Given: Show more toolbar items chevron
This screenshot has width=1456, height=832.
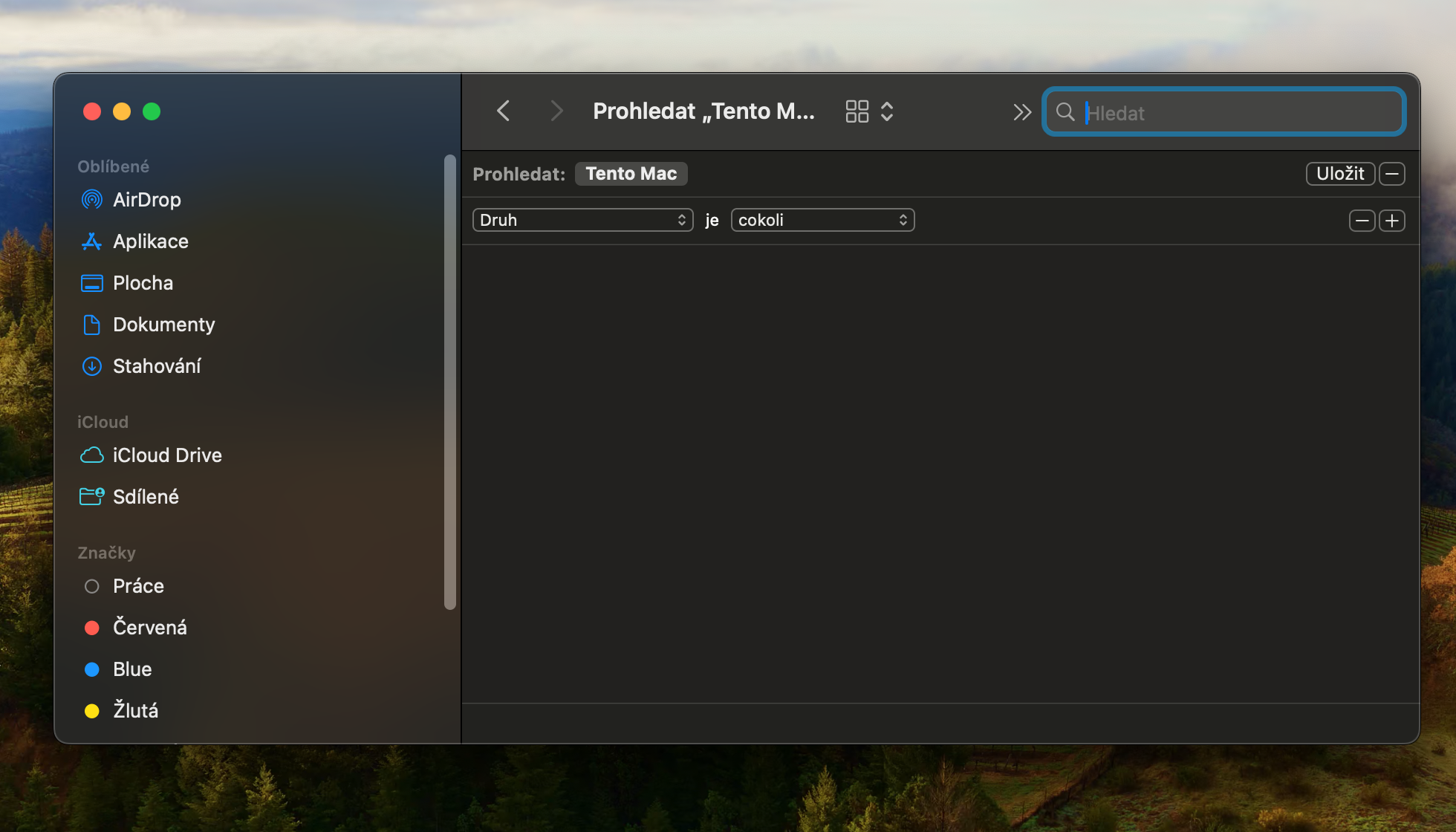Looking at the screenshot, I should 1022,112.
